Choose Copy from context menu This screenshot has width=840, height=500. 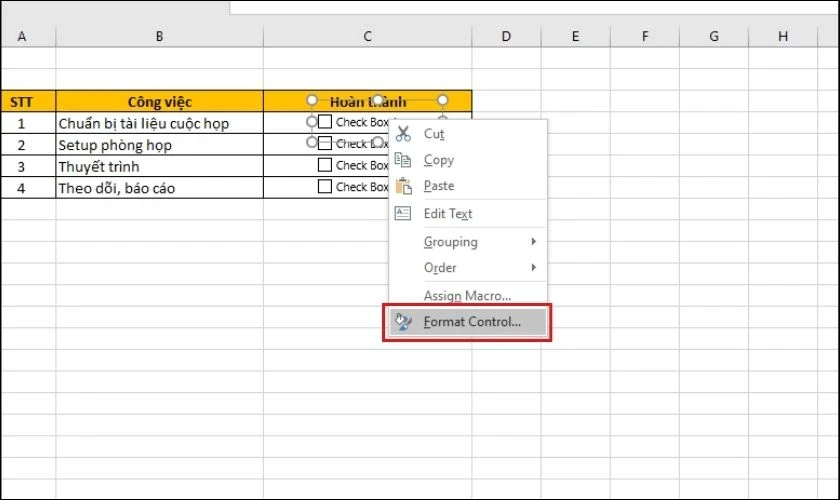pyautogui.click(x=468, y=160)
